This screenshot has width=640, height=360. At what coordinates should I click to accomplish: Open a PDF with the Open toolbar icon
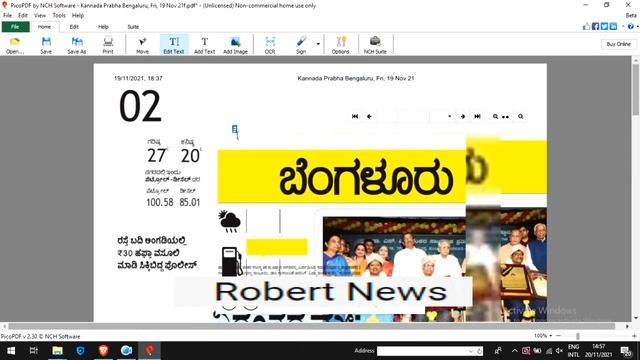click(15, 45)
